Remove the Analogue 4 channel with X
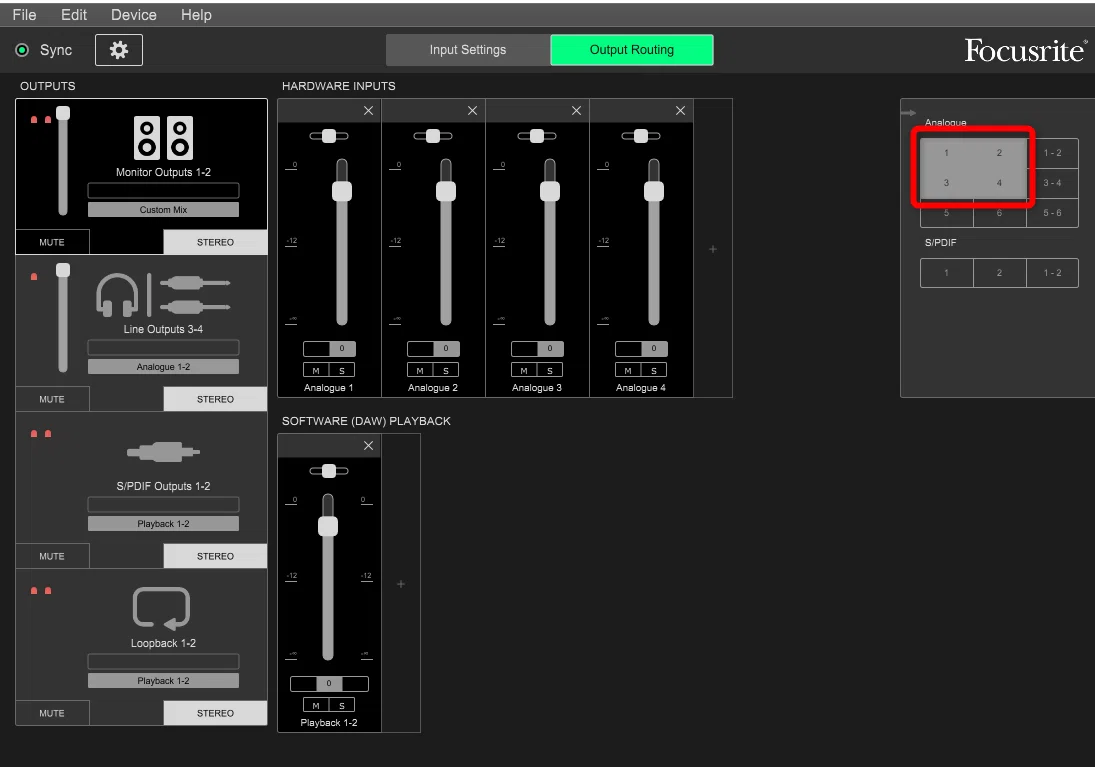Image resolution: width=1095 pixels, height=767 pixels. tap(680, 110)
